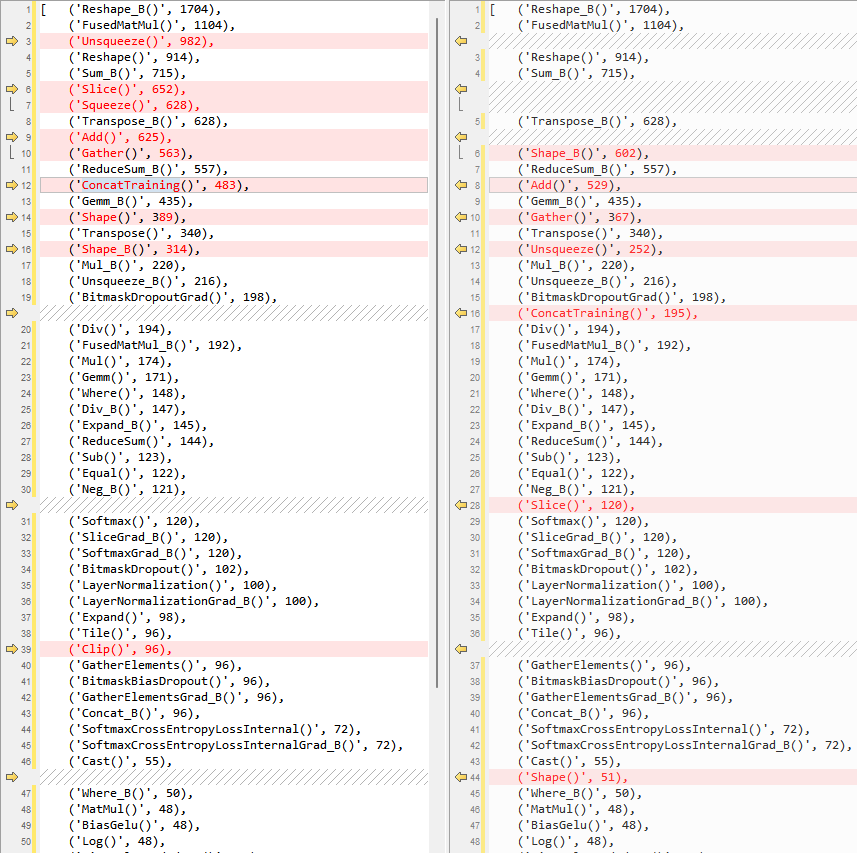The image size is (857, 853).
Task: Click the arrow marker beside right line 10
Action: point(461,217)
